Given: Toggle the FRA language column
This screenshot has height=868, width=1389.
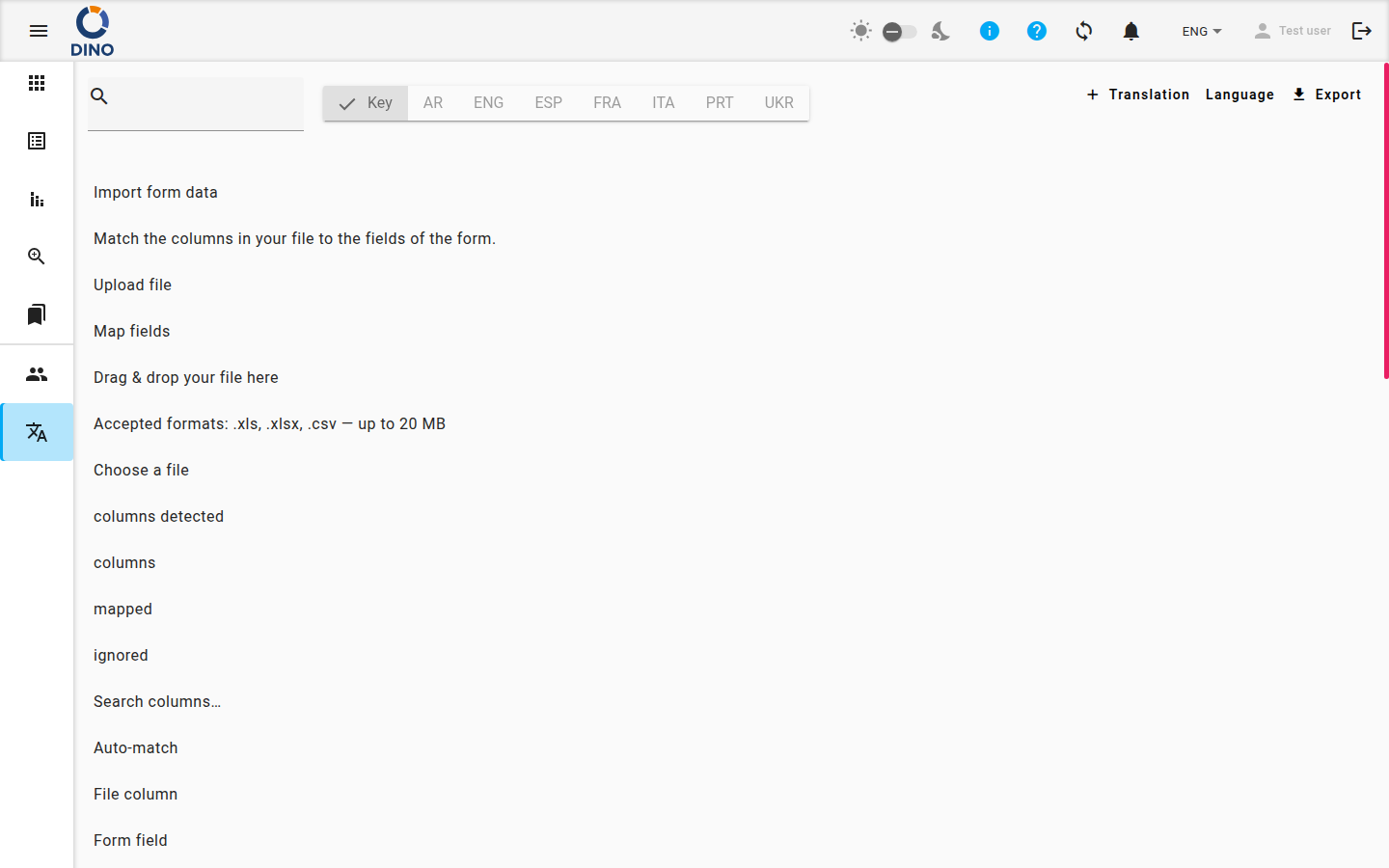Looking at the screenshot, I should point(608,103).
